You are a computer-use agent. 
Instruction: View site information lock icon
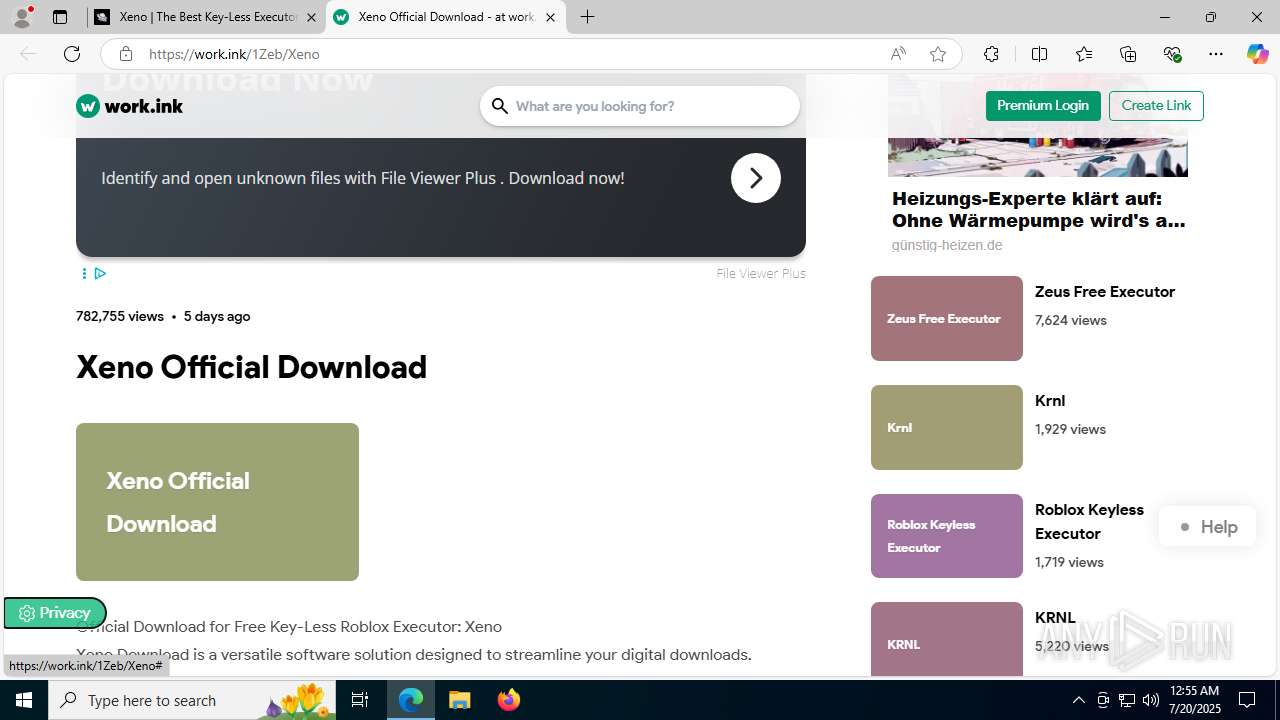(x=125, y=54)
